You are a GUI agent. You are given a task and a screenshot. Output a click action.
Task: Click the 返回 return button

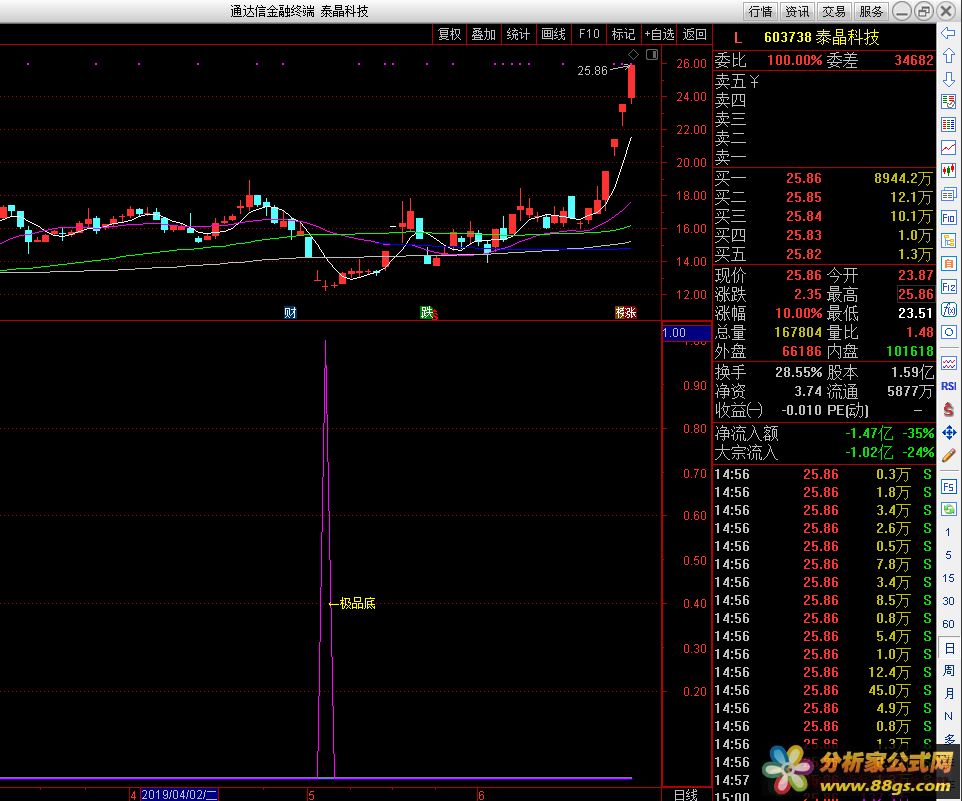tap(695, 34)
